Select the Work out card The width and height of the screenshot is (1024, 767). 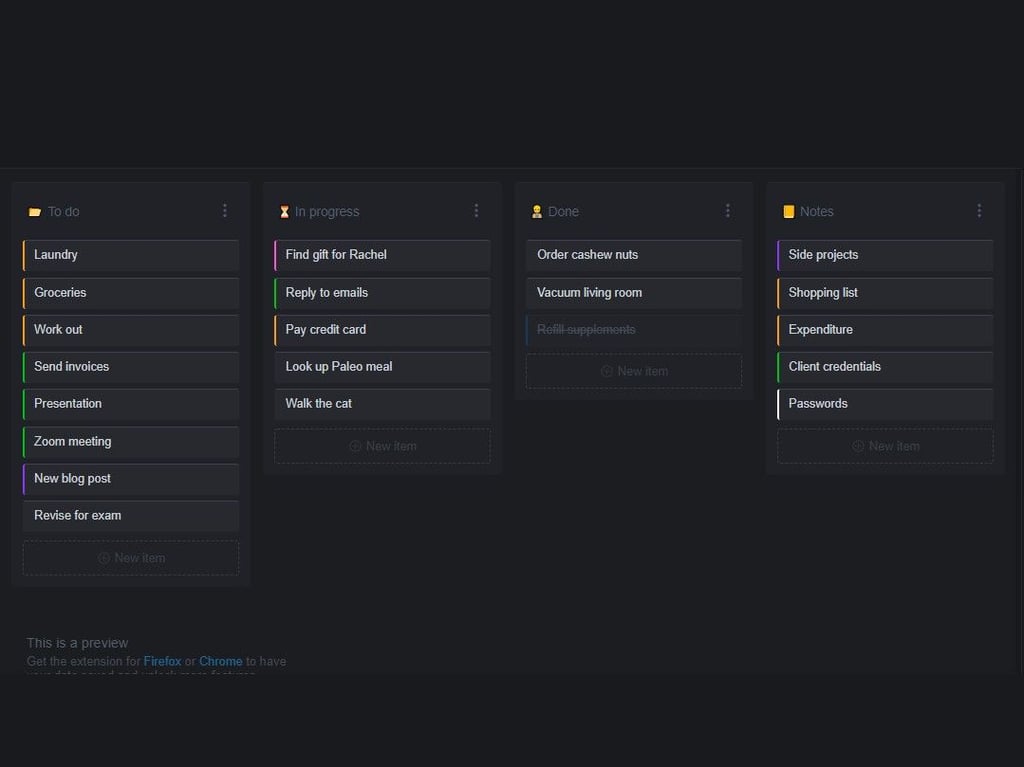(131, 330)
